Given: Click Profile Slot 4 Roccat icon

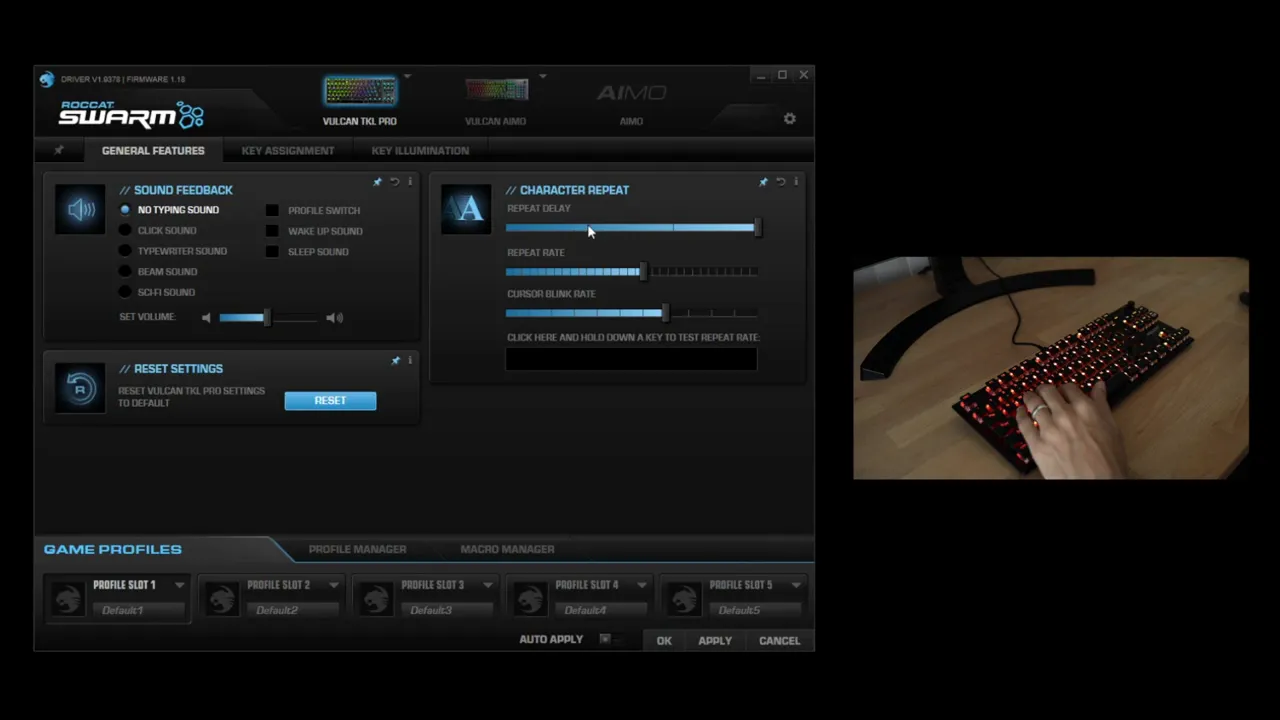Looking at the screenshot, I should click(x=530, y=598).
